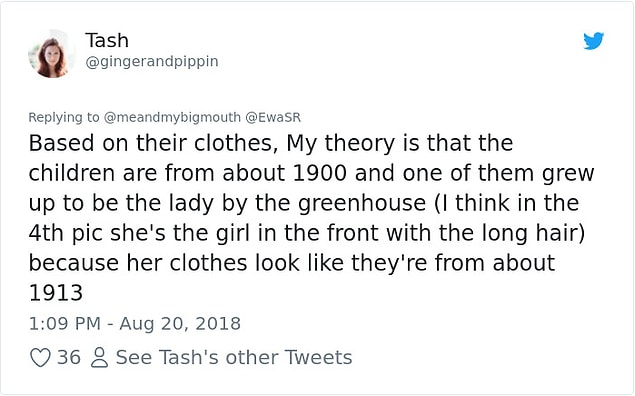The width and height of the screenshot is (635, 396).
Task: Click the Replying to label
Action: point(64,117)
